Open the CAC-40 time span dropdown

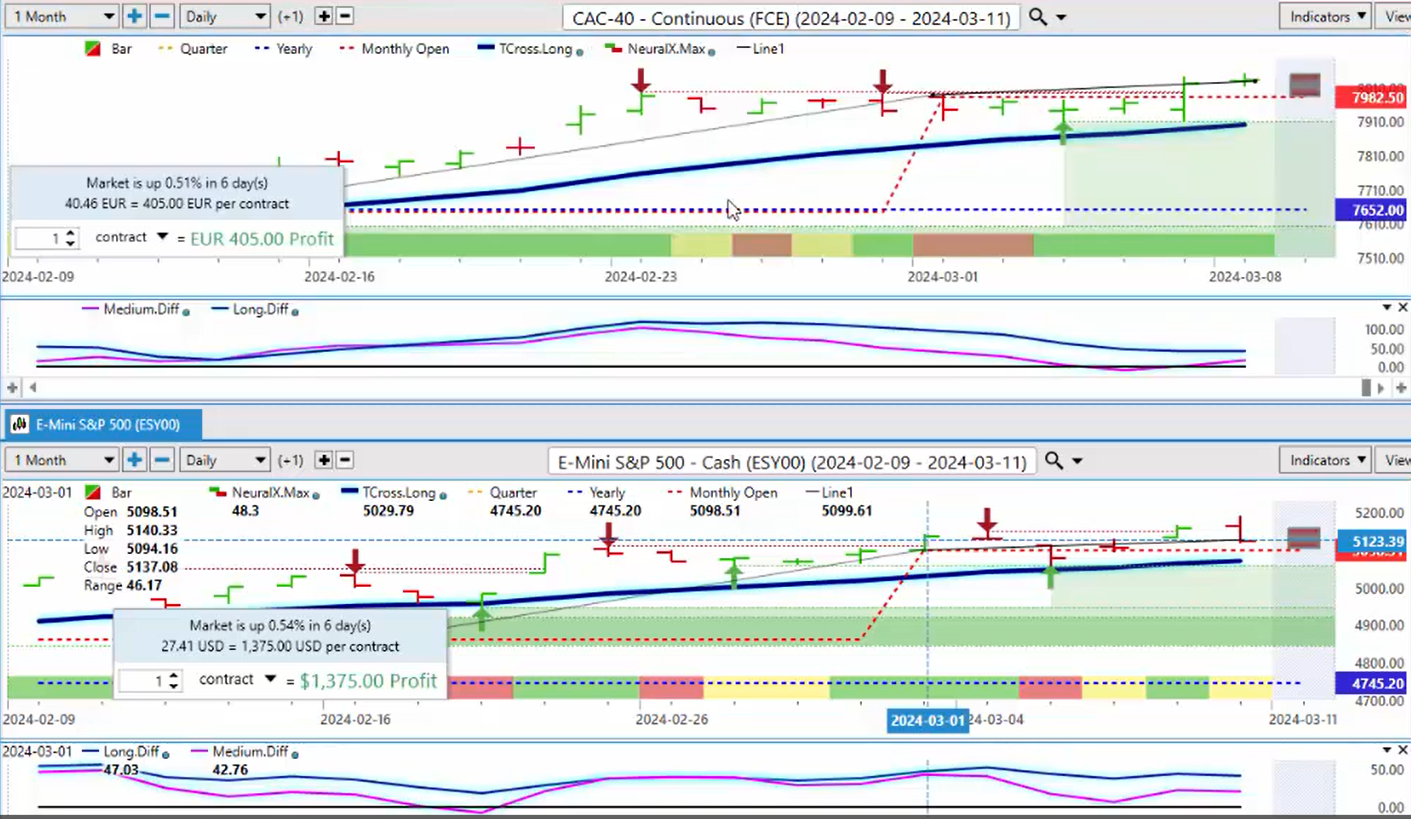[61, 16]
